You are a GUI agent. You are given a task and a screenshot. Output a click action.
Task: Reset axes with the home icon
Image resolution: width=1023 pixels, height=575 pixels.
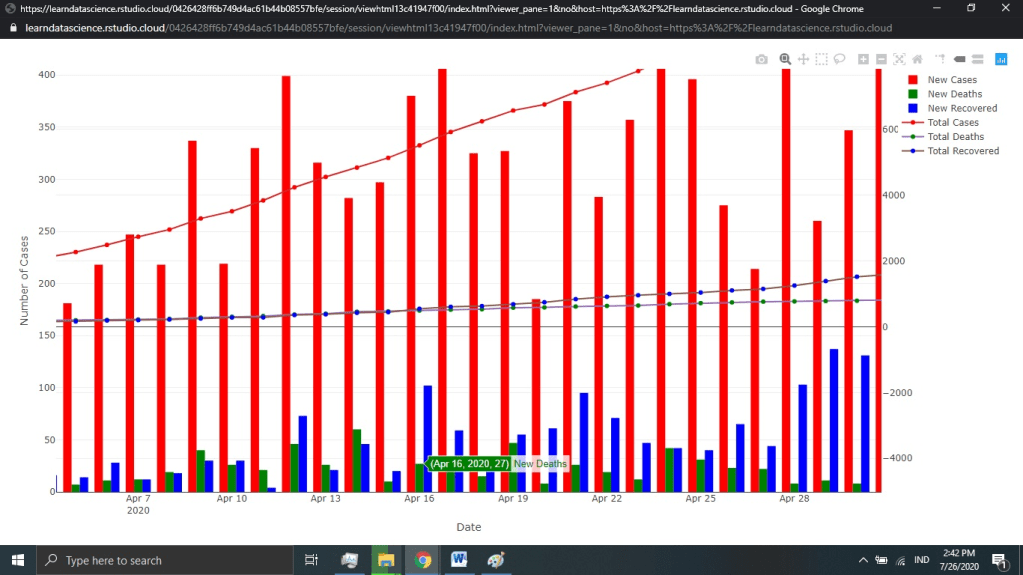point(917,59)
